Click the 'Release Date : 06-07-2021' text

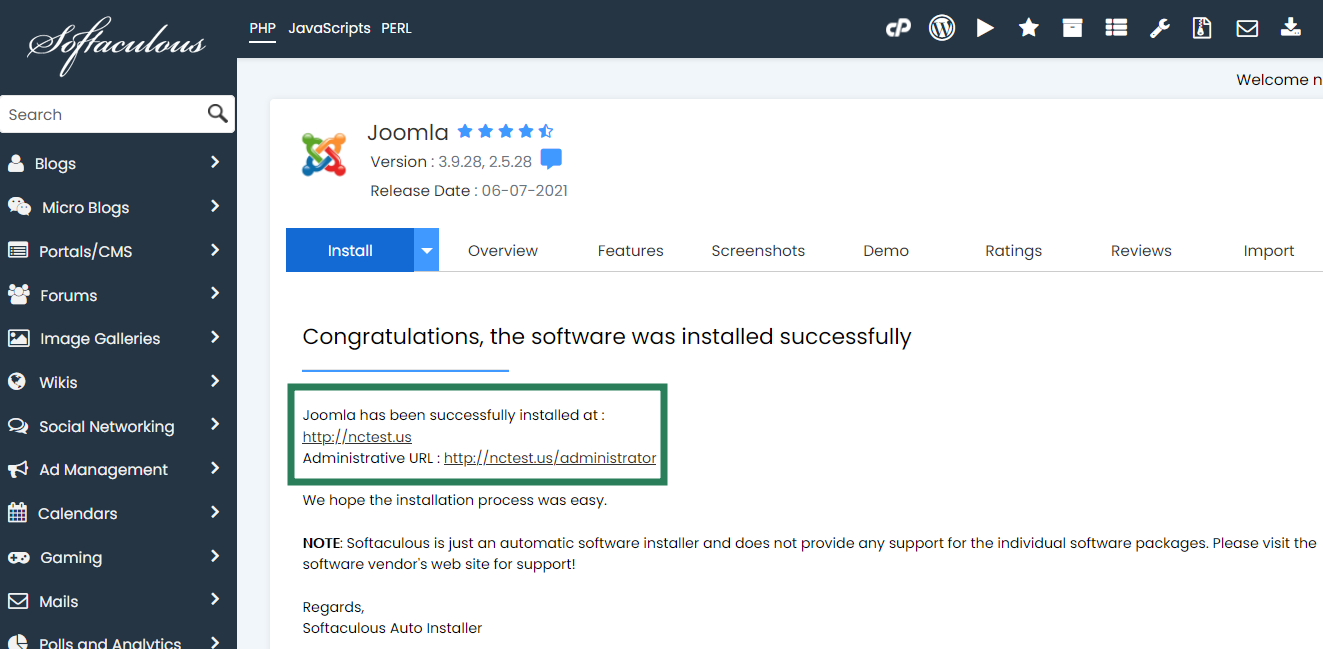pyautogui.click(x=469, y=191)
